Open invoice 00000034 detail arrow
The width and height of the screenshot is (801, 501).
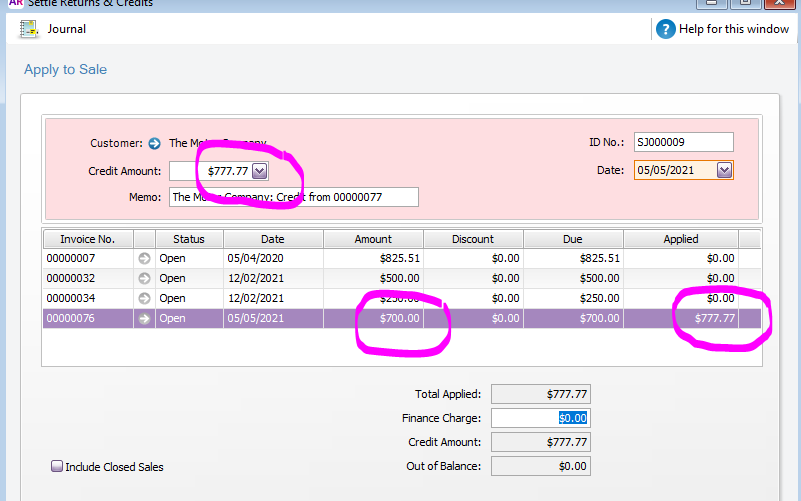click(x=144, y=298)
